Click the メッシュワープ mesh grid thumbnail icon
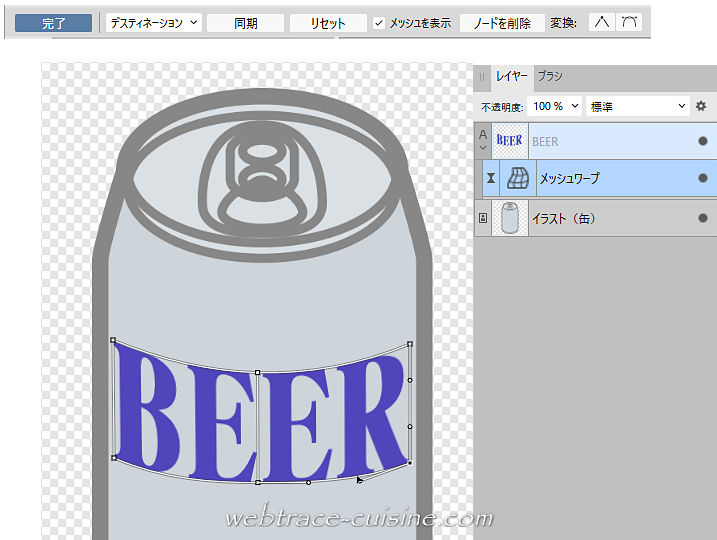Screen dimensions: 717x540 (x=518, y=178)
